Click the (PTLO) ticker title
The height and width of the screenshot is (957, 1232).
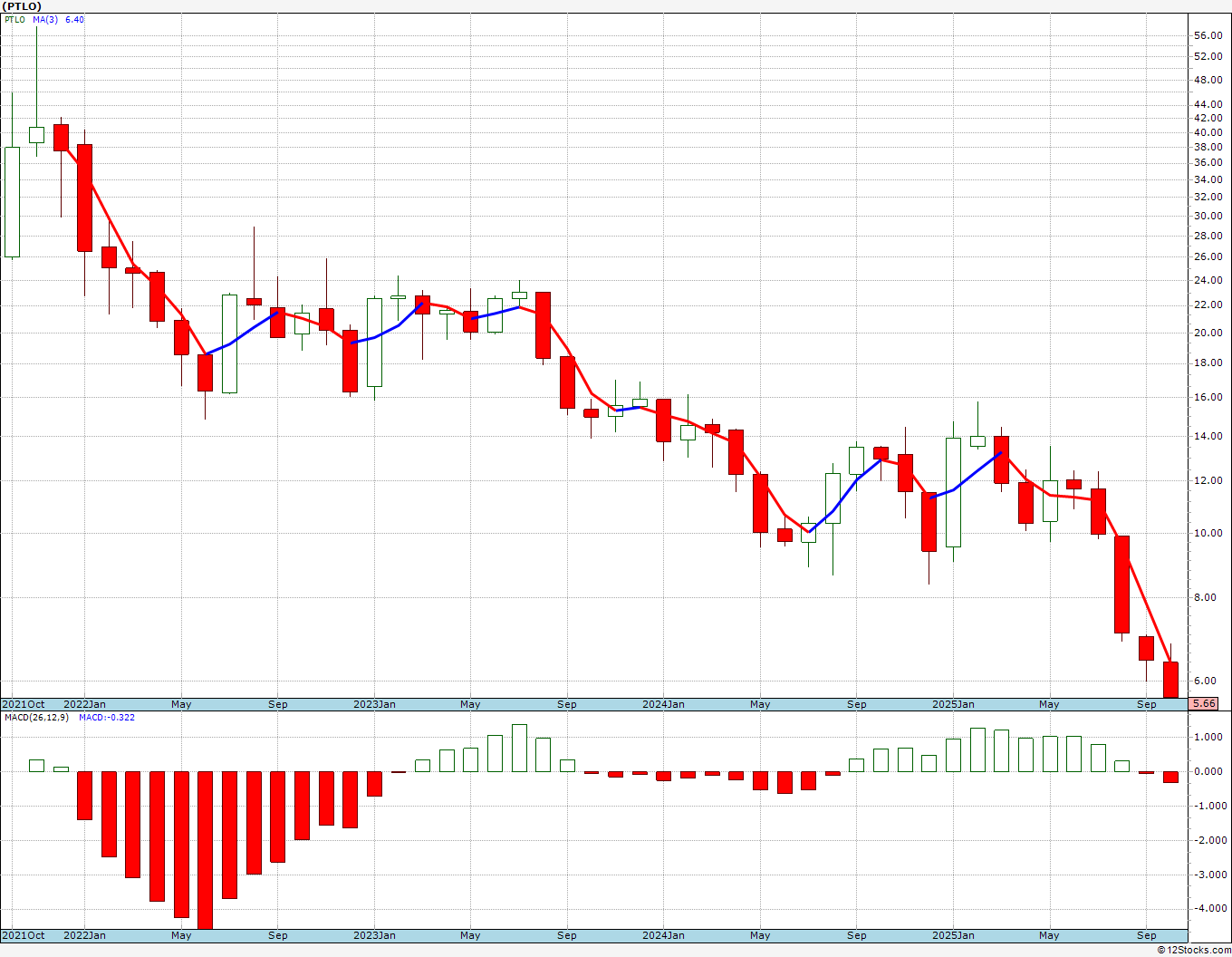pos(22,6)
